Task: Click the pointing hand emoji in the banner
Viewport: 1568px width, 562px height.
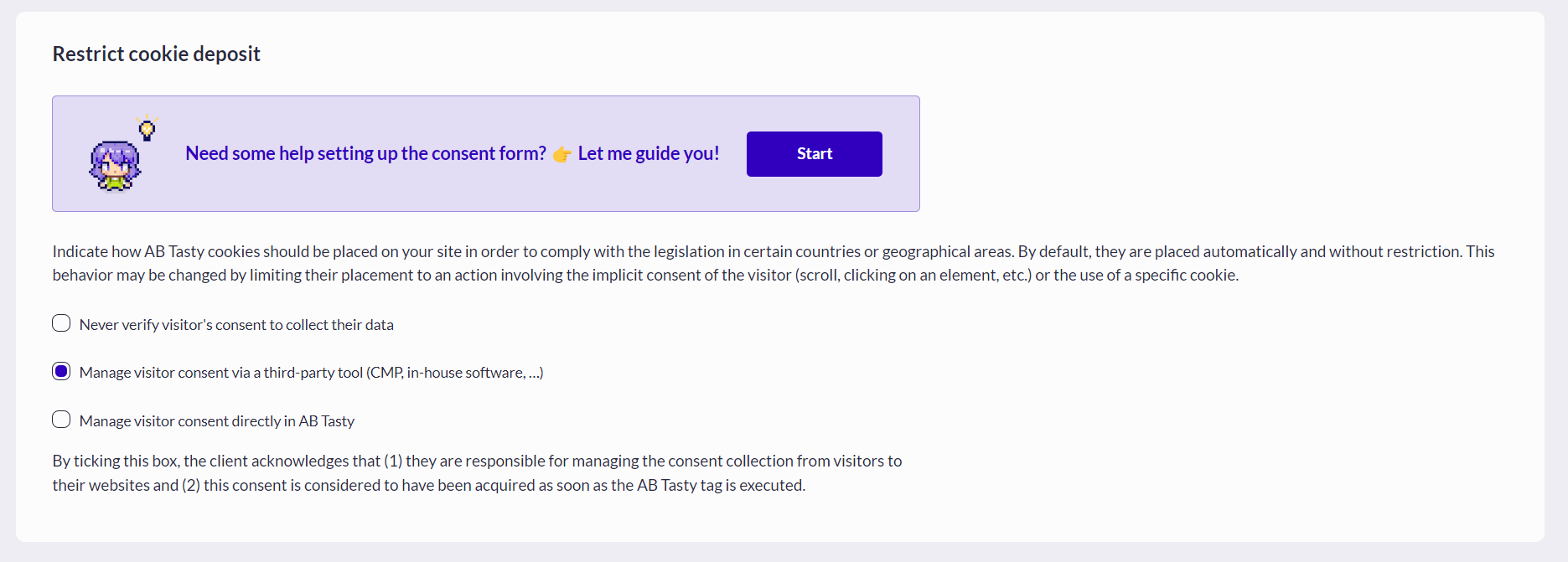Action: click(561, 154)
